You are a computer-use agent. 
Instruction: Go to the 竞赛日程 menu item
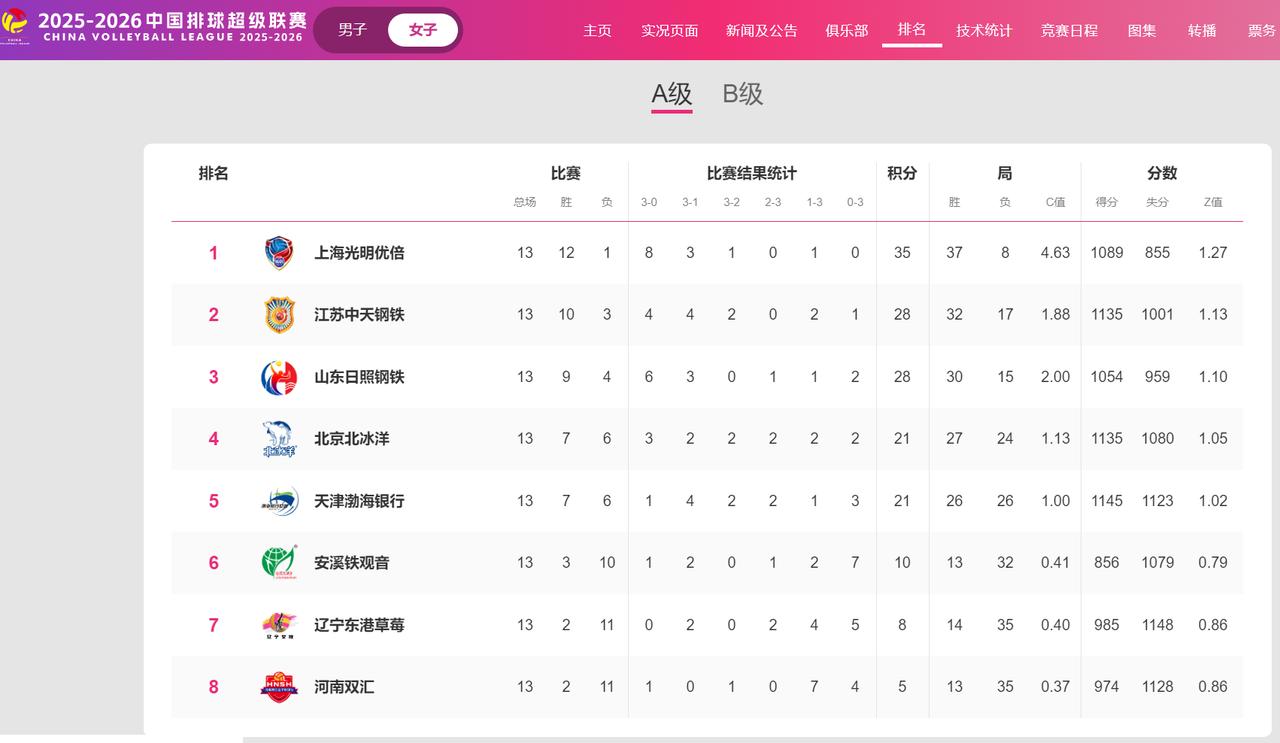click(x=1069, y=31)
